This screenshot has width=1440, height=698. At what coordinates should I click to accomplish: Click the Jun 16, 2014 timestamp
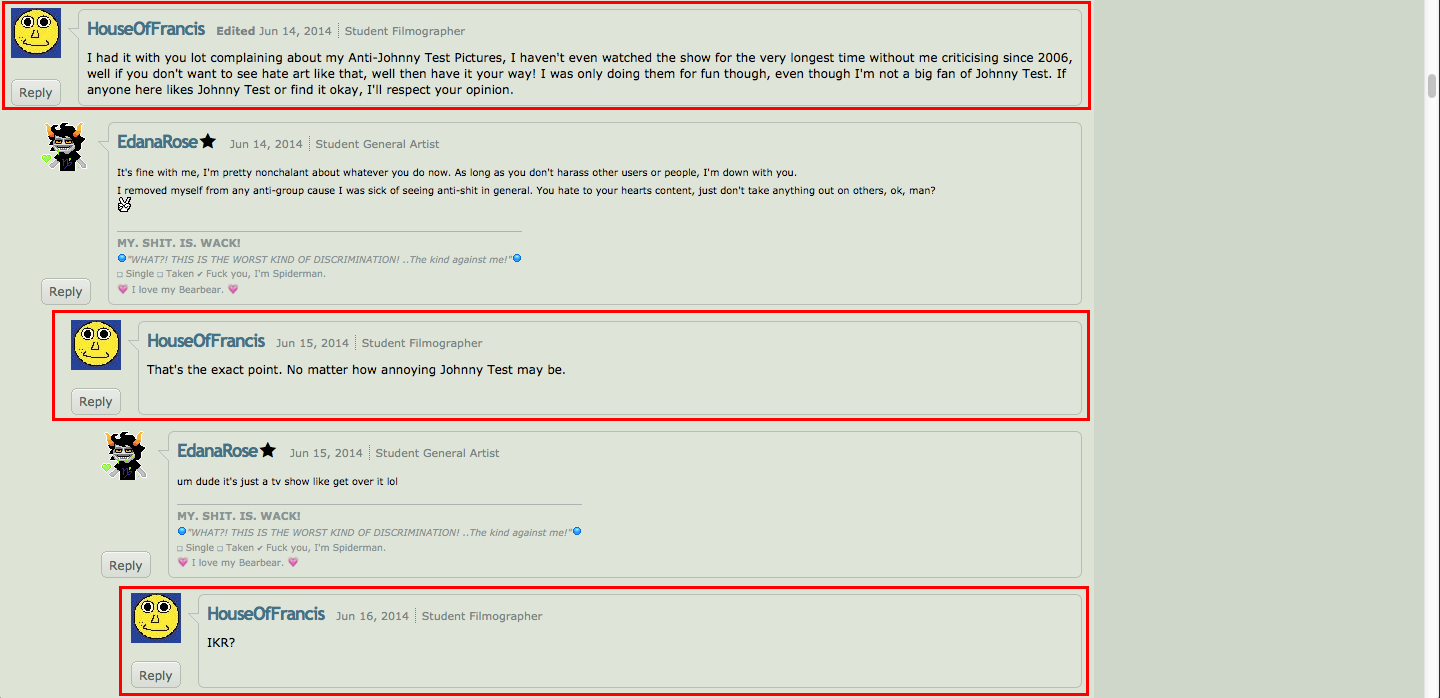[x=372, y=616]
